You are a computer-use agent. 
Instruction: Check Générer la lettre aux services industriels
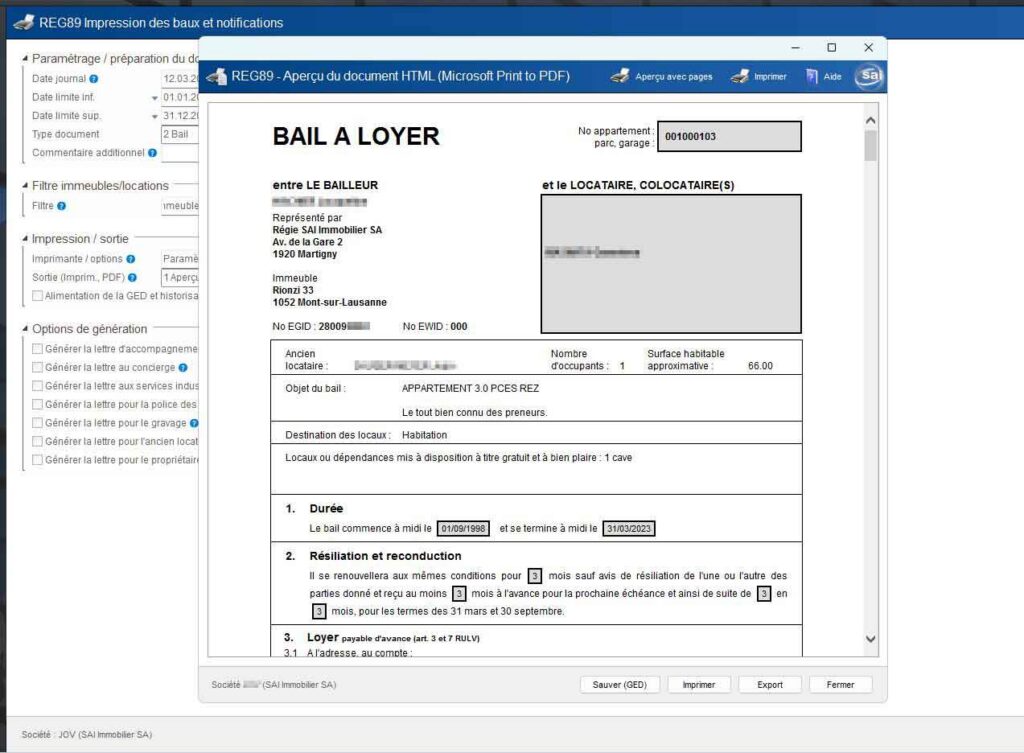[x=38, y=386]
